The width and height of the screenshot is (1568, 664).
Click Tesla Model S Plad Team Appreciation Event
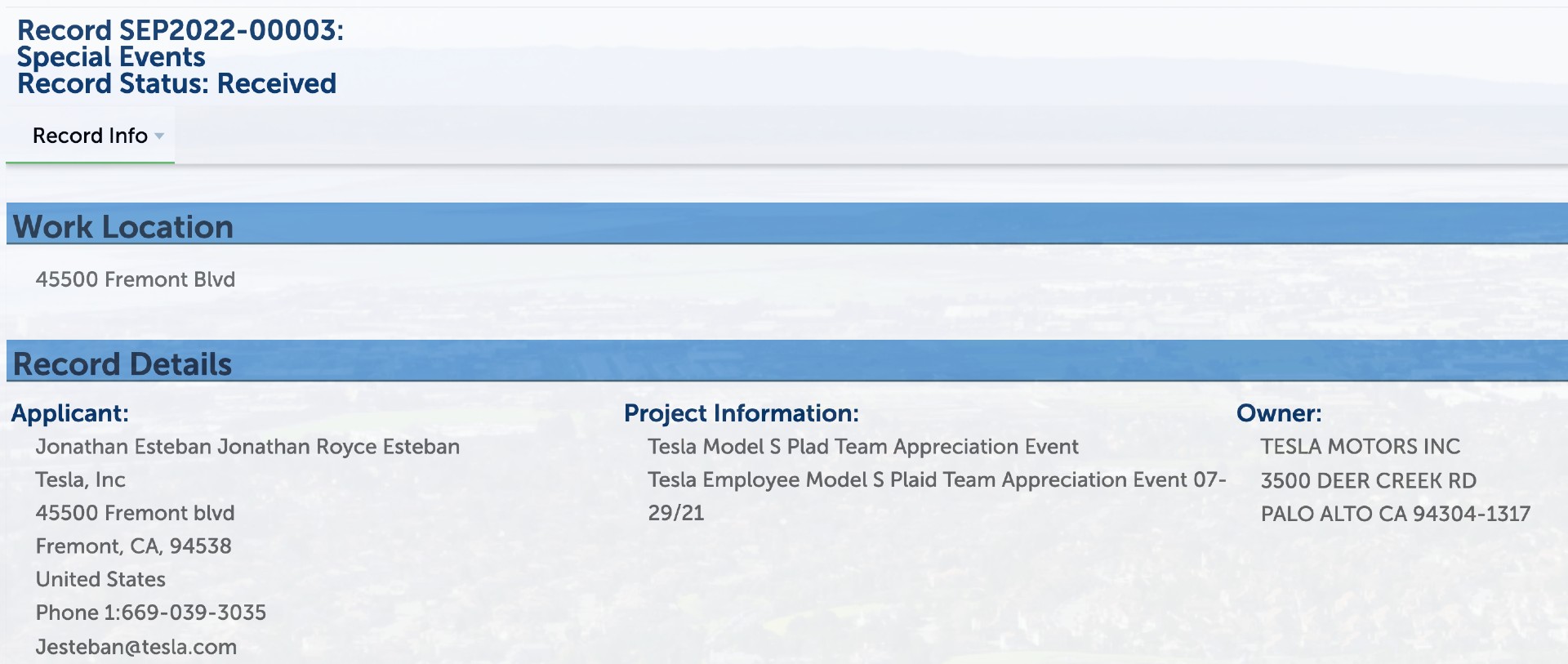[863, 447]
